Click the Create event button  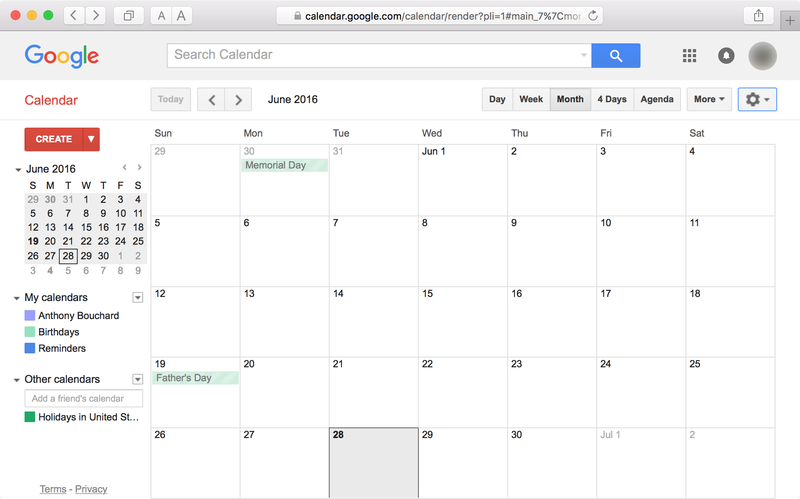(x=54, y=139)
